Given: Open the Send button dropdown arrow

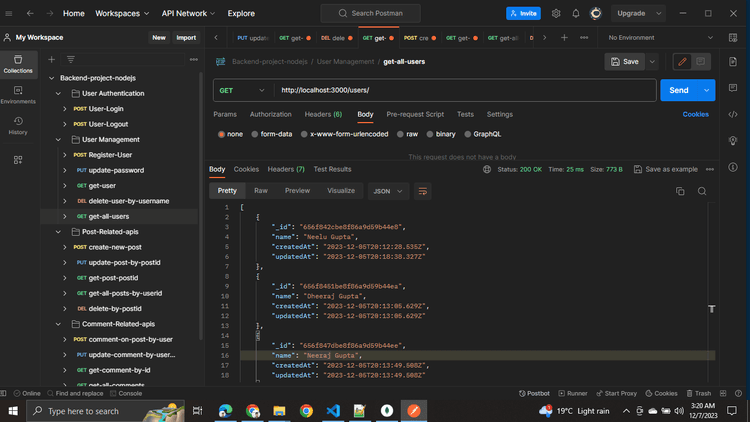Looking at the screenshot, I should (706, 90).
